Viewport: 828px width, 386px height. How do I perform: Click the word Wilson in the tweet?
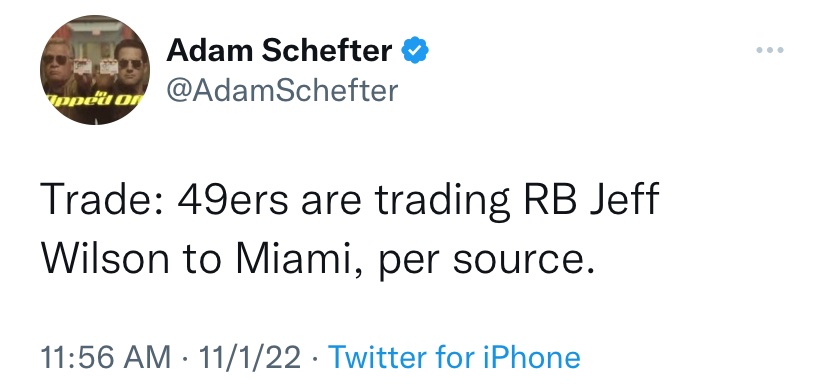105,259
